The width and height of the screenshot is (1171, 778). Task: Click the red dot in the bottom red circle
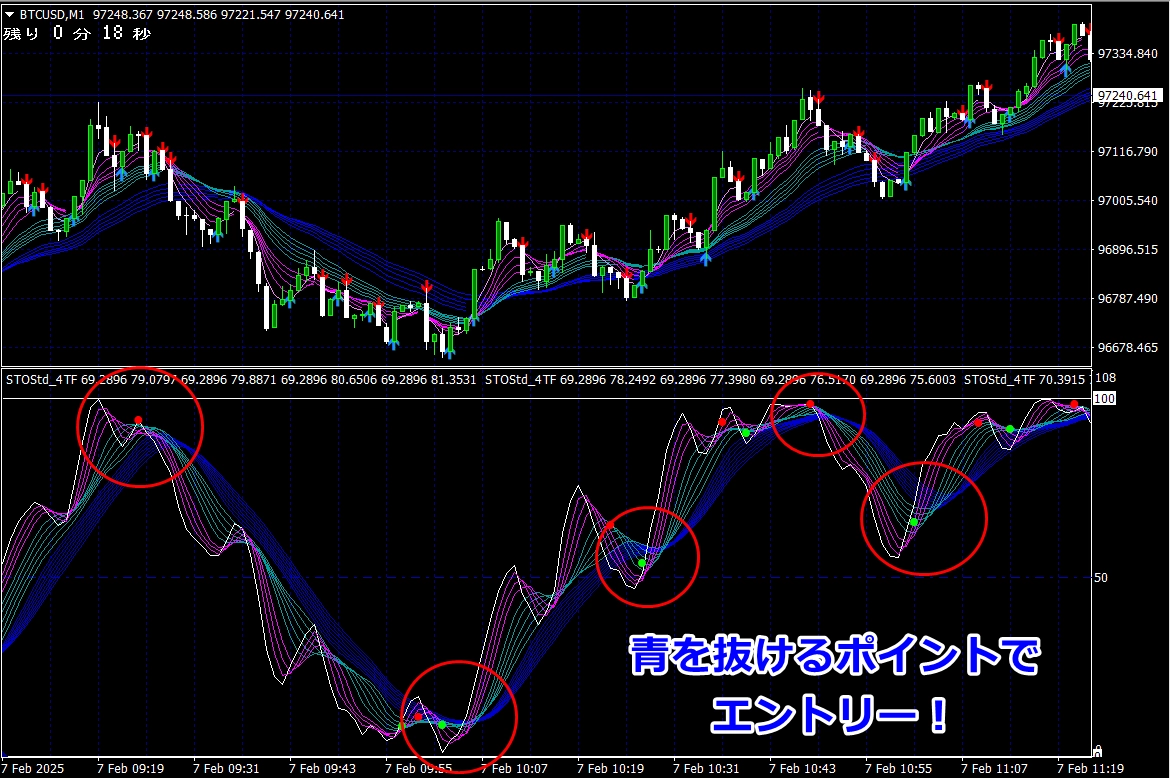click(x=418, y=716)
